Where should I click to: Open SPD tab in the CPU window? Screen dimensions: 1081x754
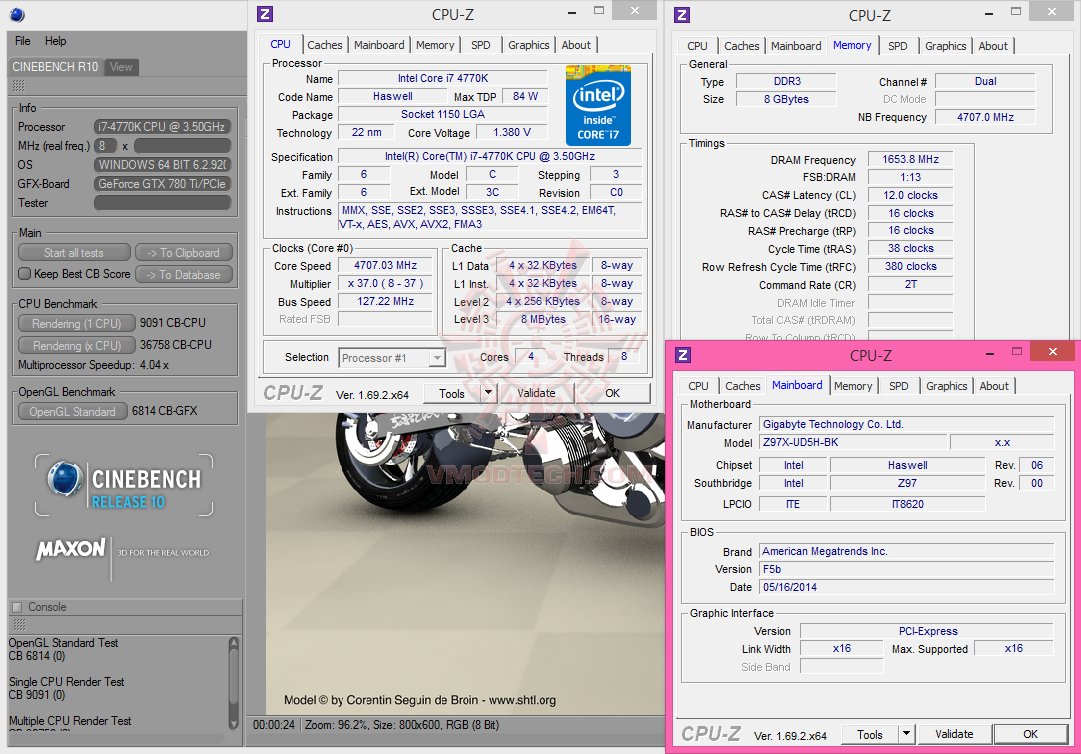click(481, 45)
